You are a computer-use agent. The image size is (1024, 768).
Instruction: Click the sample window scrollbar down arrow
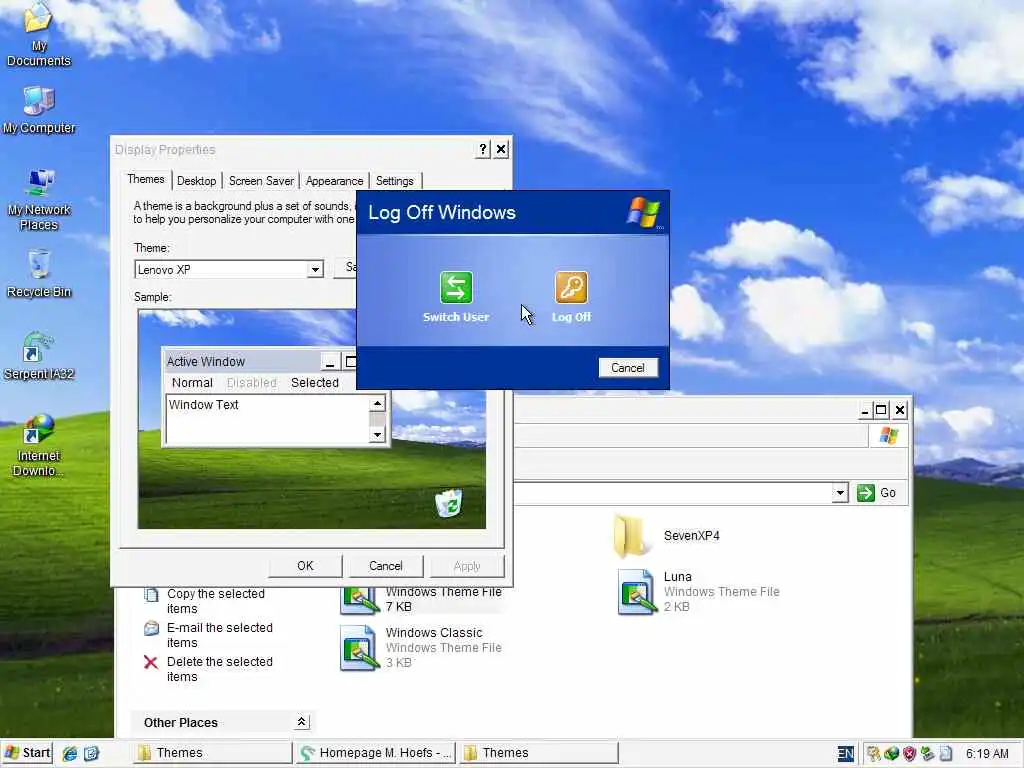(x=377, y=434)
